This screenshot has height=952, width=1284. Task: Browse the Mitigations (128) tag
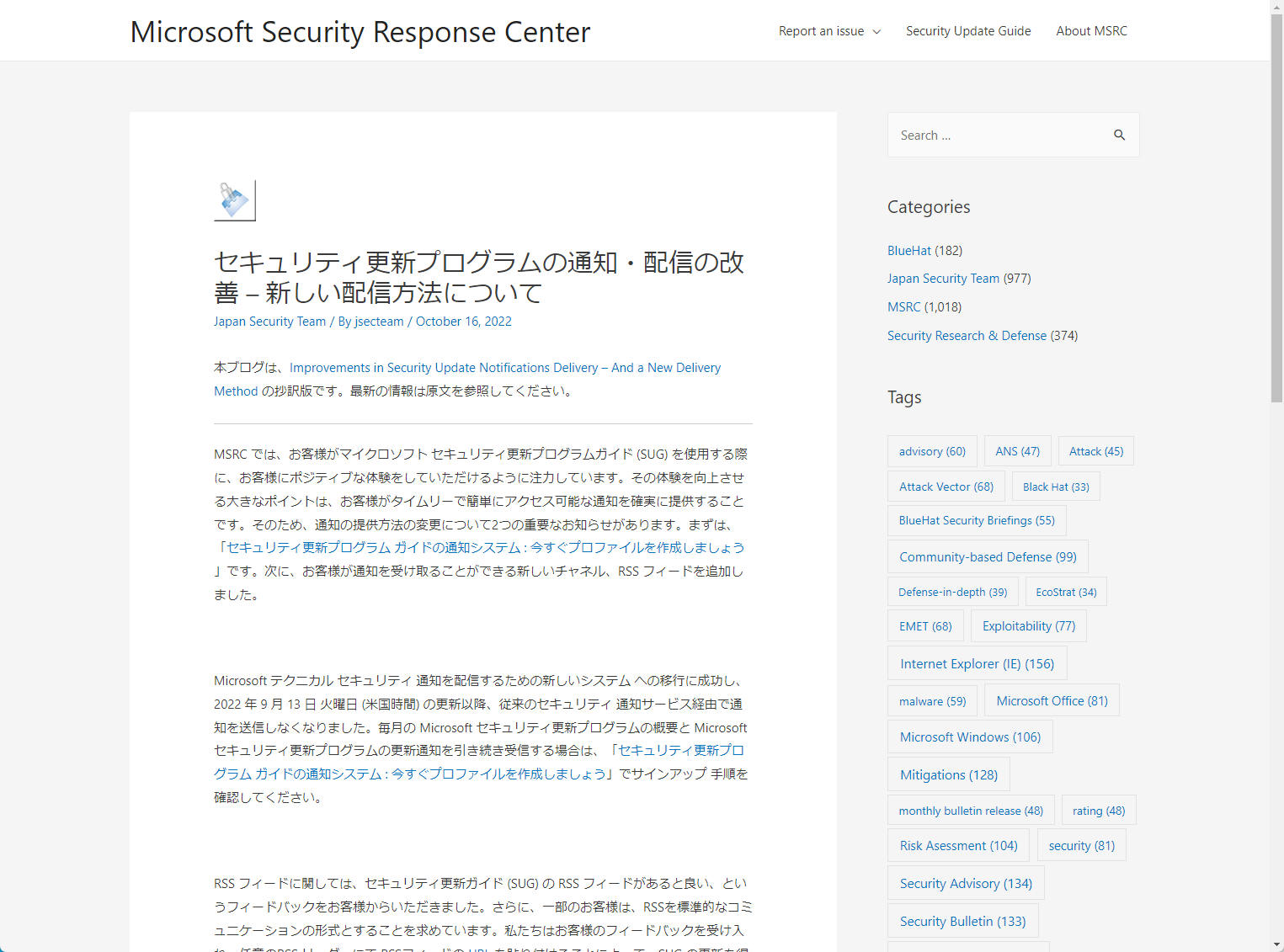tap(948, 774)
